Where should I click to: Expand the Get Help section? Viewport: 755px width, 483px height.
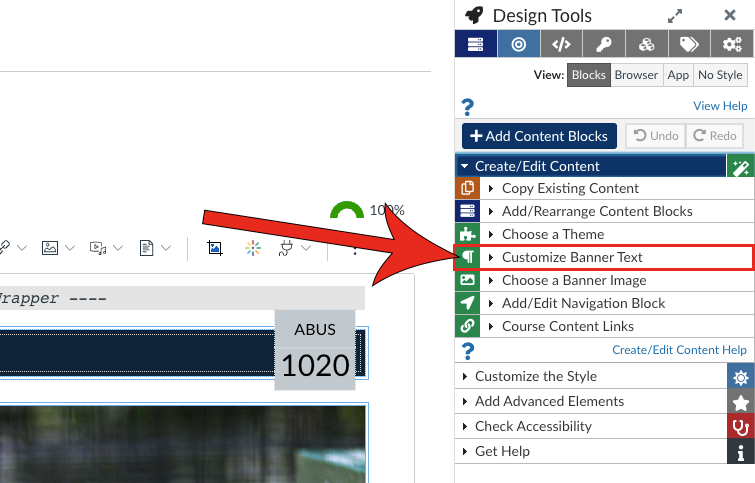click(x=590, y=452)
